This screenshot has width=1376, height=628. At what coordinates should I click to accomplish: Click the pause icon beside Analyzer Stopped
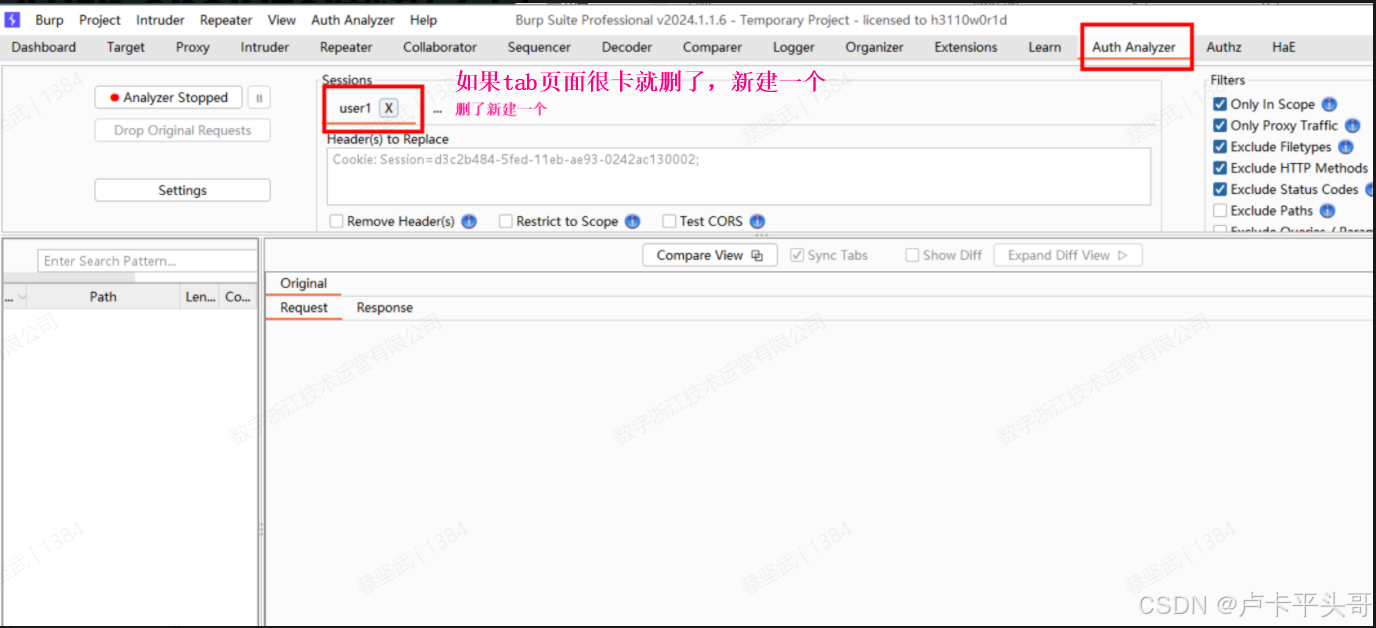(x=258, y=97)
